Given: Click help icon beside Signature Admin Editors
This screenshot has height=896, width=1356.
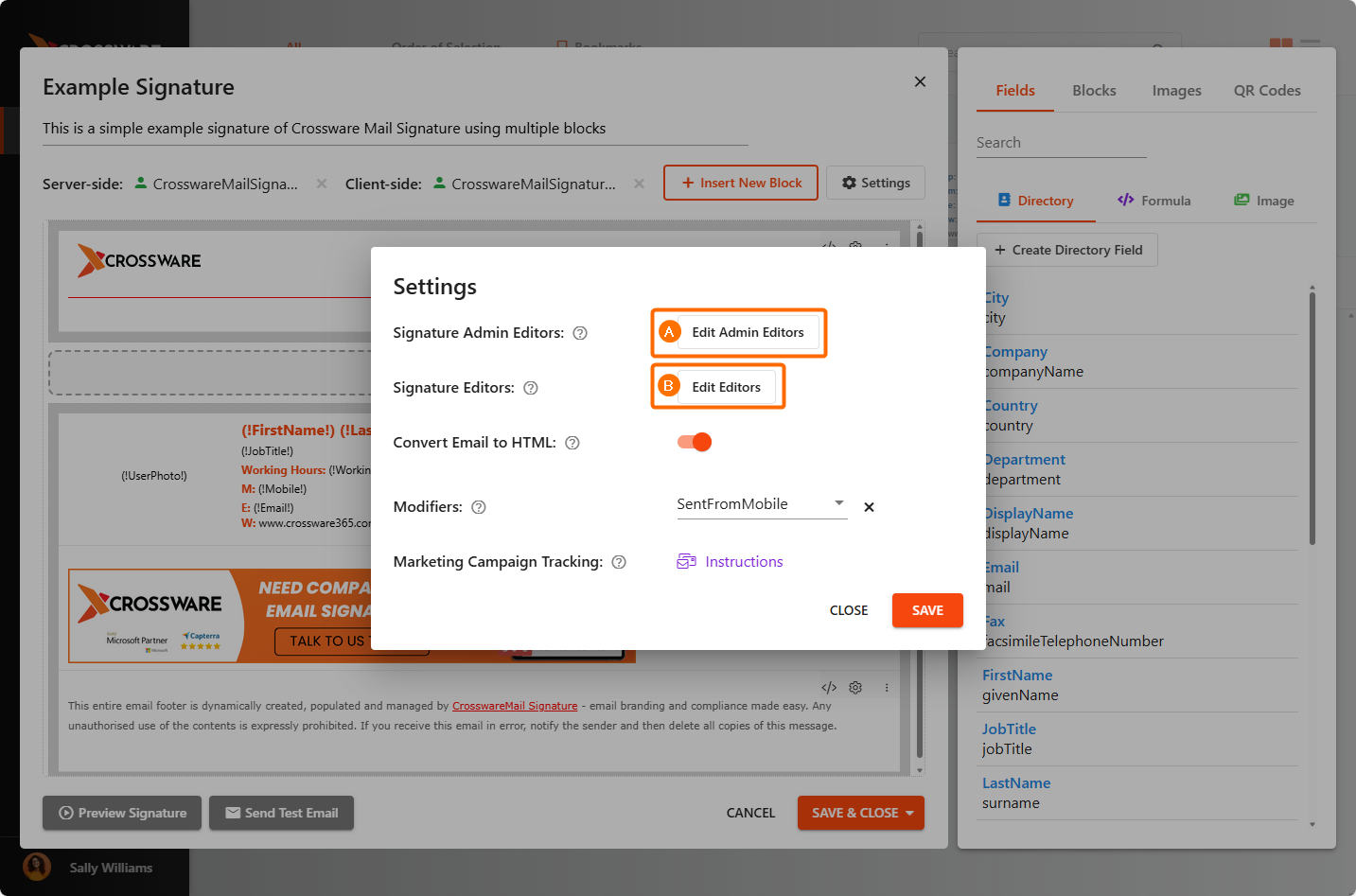Looking at the screenshot, I should (580, 333).
